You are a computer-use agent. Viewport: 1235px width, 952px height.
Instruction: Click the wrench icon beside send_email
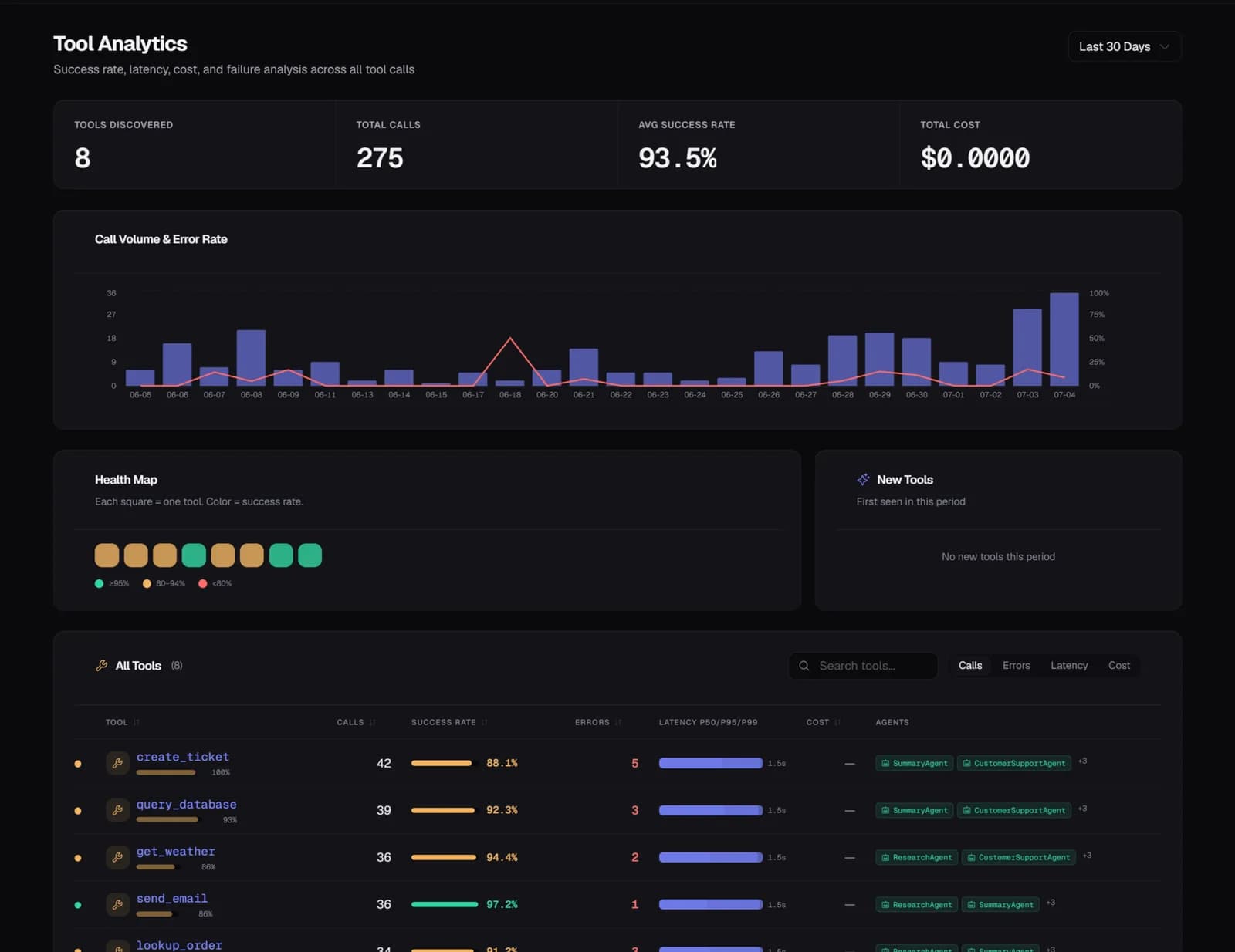[x=117, y=904]
